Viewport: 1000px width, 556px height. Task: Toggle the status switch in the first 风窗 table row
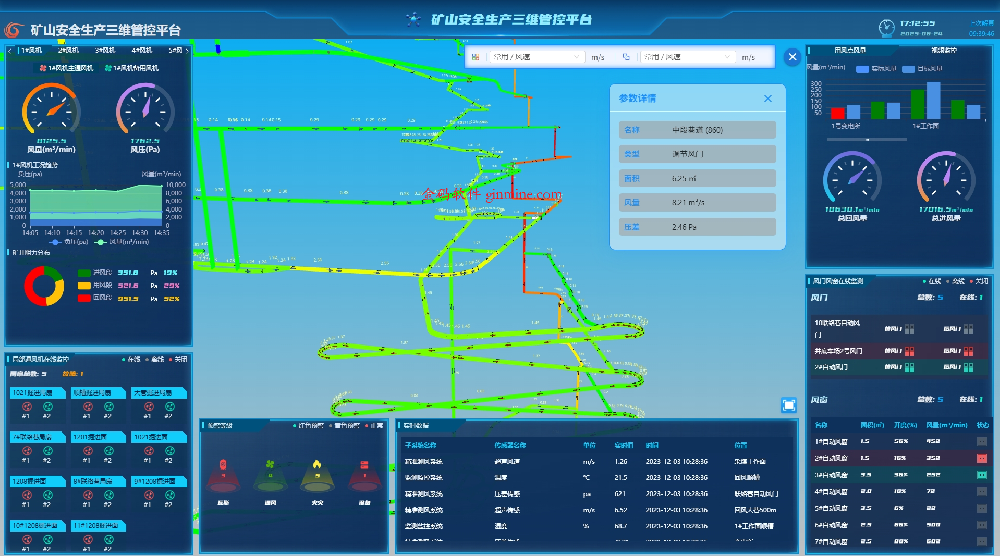pyautogui.click(x=982, y=441)
